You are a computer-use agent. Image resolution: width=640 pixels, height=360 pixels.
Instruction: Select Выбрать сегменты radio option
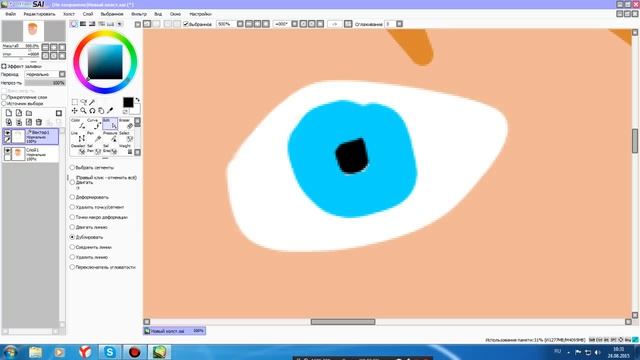pos(72,167)
